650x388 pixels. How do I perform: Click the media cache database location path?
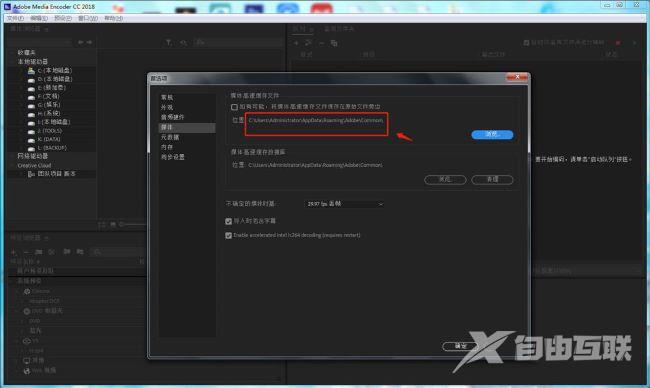315,165
